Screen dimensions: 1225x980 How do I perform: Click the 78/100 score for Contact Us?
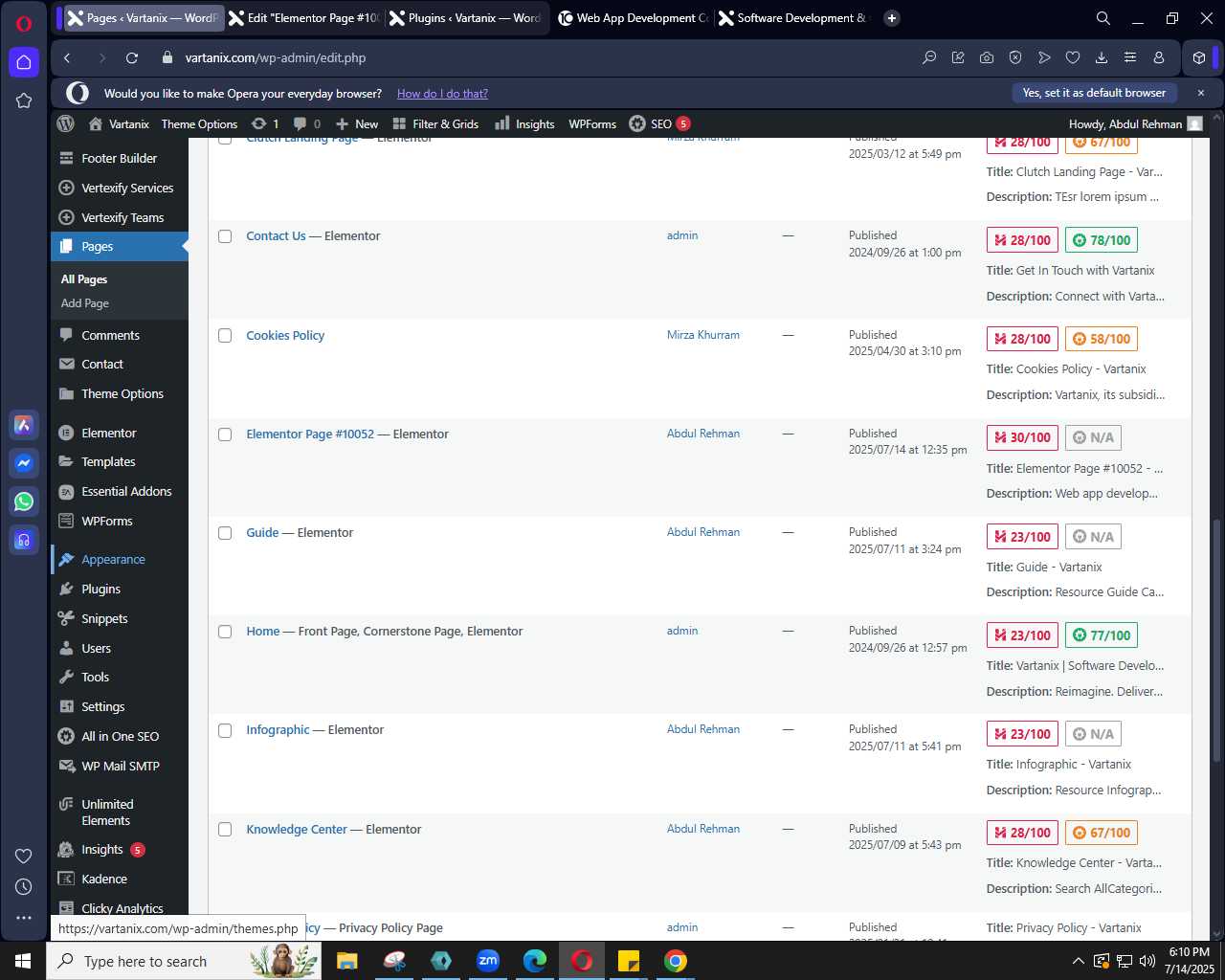(1102, 240)
